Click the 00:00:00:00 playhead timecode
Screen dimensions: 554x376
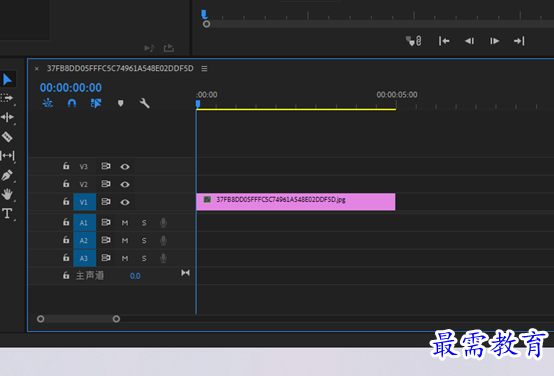coord(71,88)
